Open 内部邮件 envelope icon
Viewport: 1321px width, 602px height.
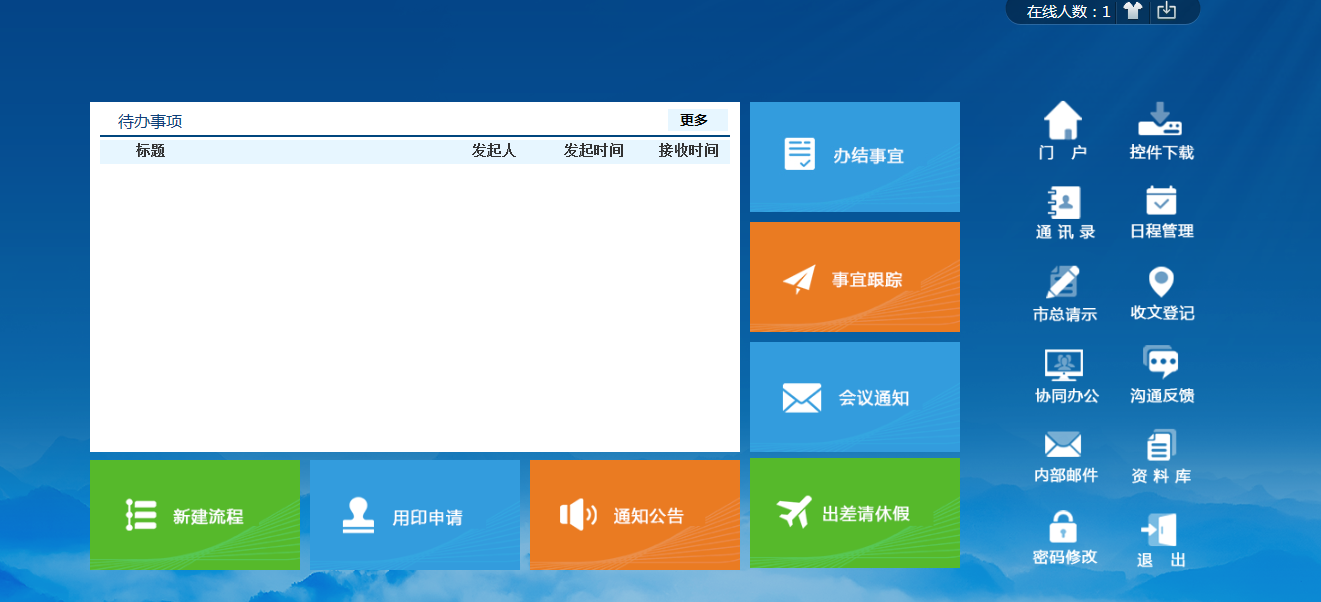coord(1063,445)
